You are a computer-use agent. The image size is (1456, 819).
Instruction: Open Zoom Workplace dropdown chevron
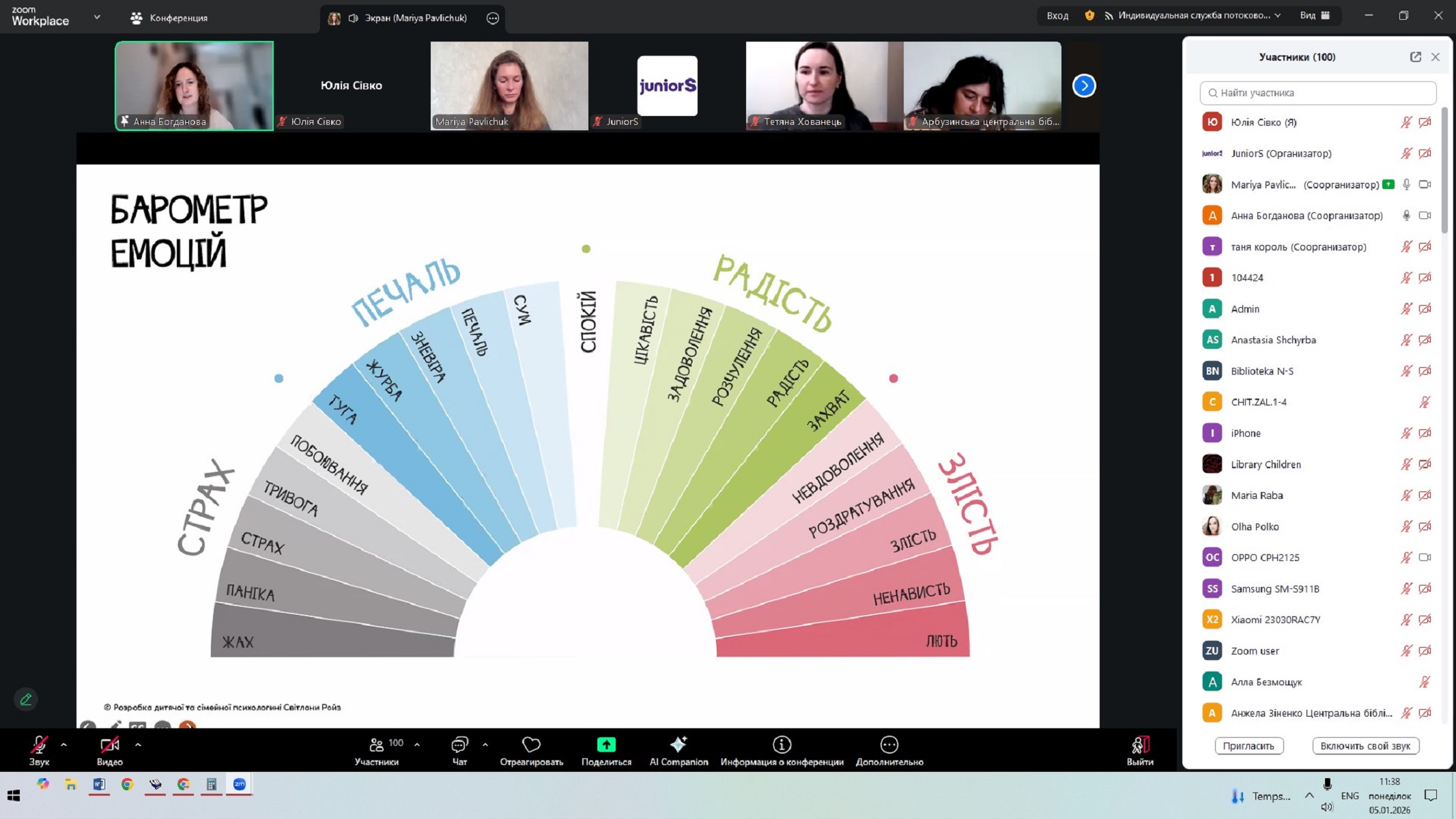pos(97,17)
